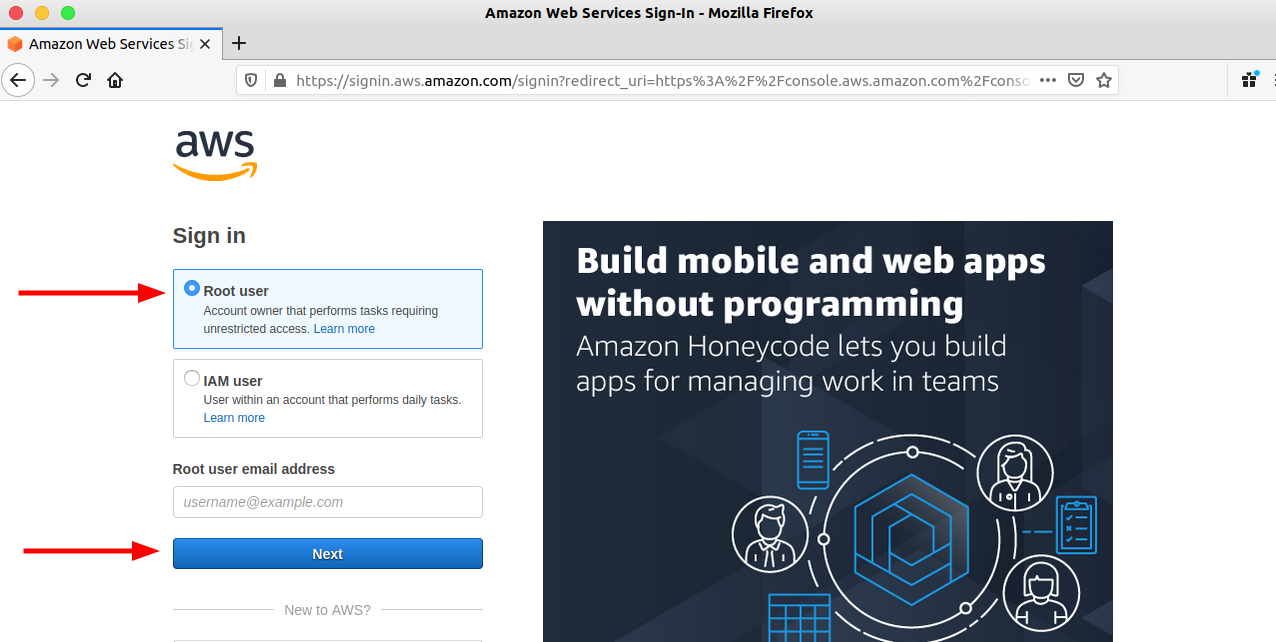The width and height of the screenshot is (1276, 642).
Task: Save this page to Pocket
Action: 1076,80
